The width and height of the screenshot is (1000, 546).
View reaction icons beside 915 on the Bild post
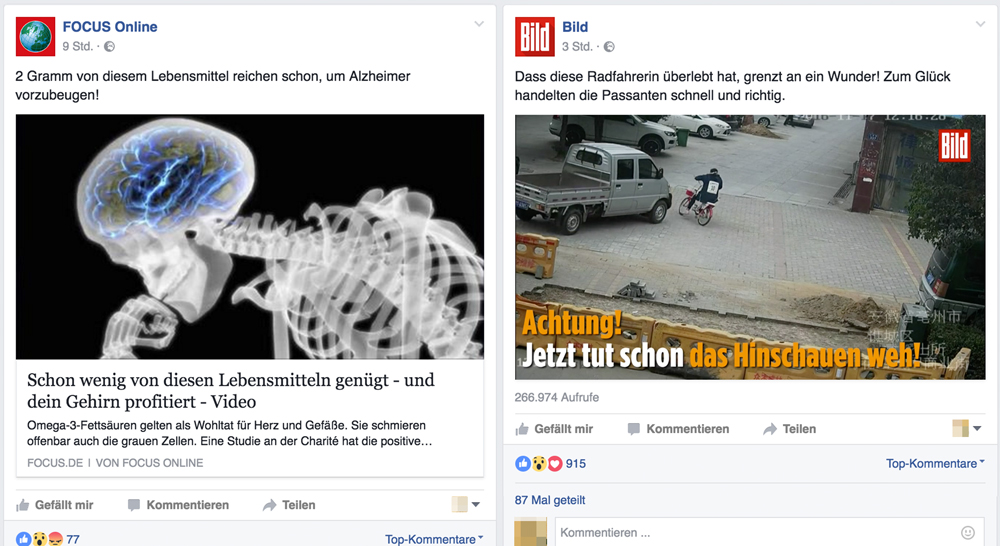[539, 464]
